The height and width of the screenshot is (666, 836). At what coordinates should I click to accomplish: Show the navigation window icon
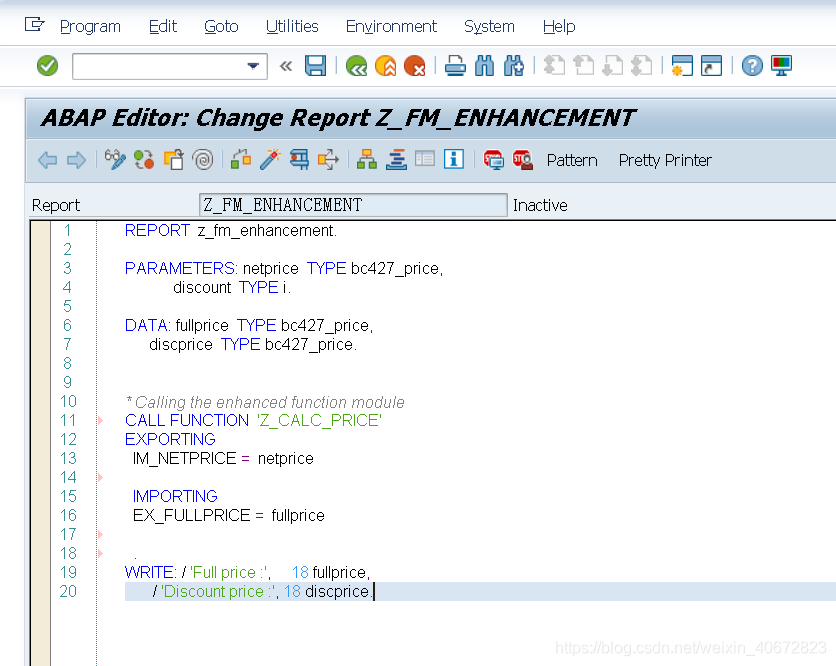[x=396, y=160]
